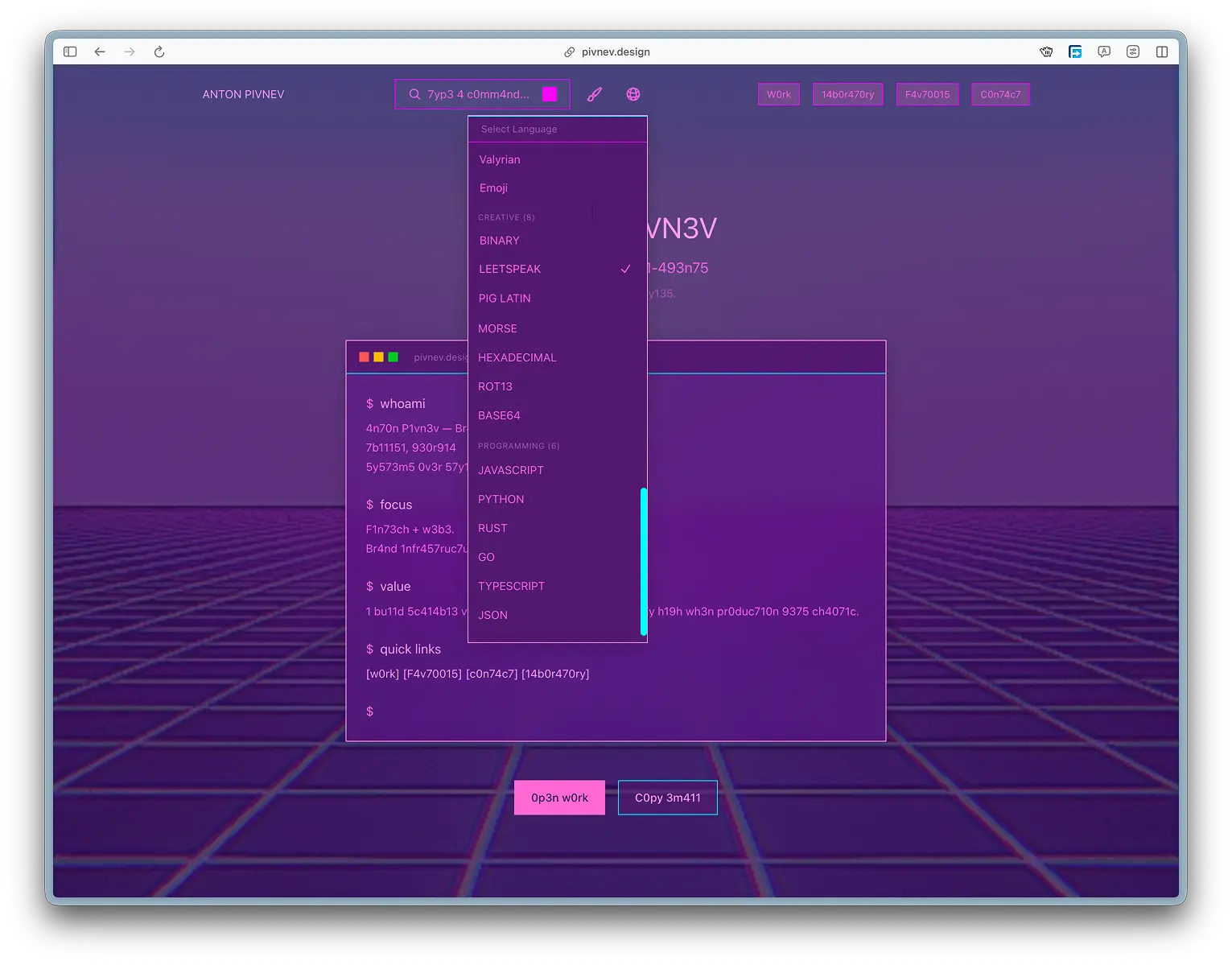Open the W0rk navigation item
The width and height of the screenshot is (1232, 965).
pos(778,94)
